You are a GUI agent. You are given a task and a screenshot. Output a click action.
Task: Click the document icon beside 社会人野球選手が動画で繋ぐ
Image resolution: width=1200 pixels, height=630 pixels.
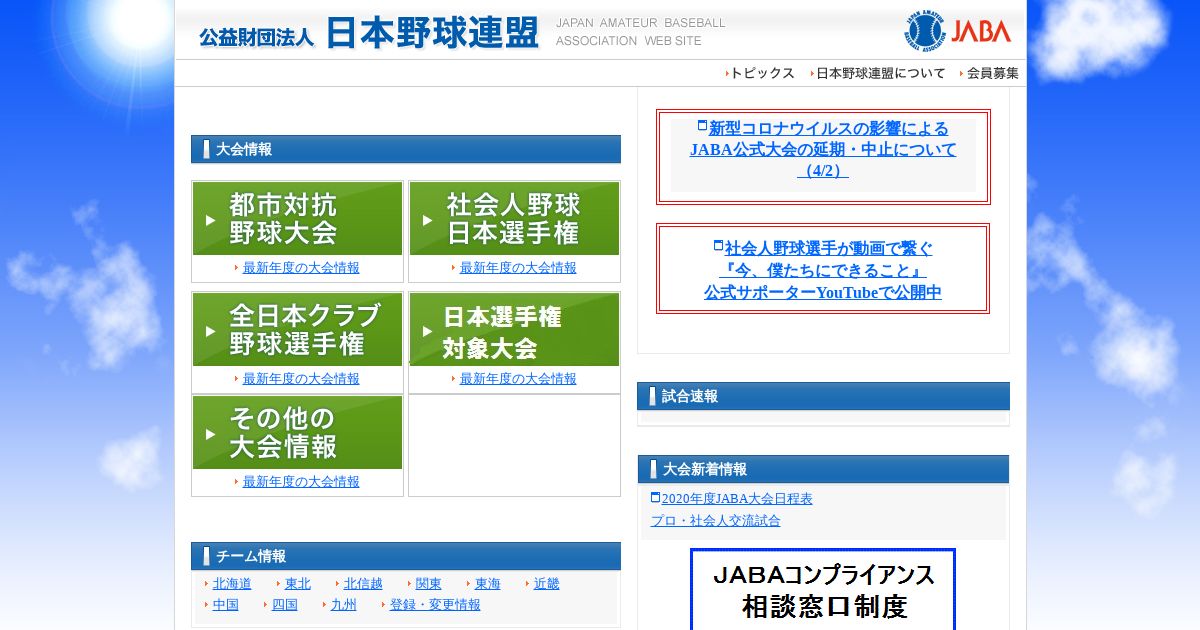tap(718, 246)
